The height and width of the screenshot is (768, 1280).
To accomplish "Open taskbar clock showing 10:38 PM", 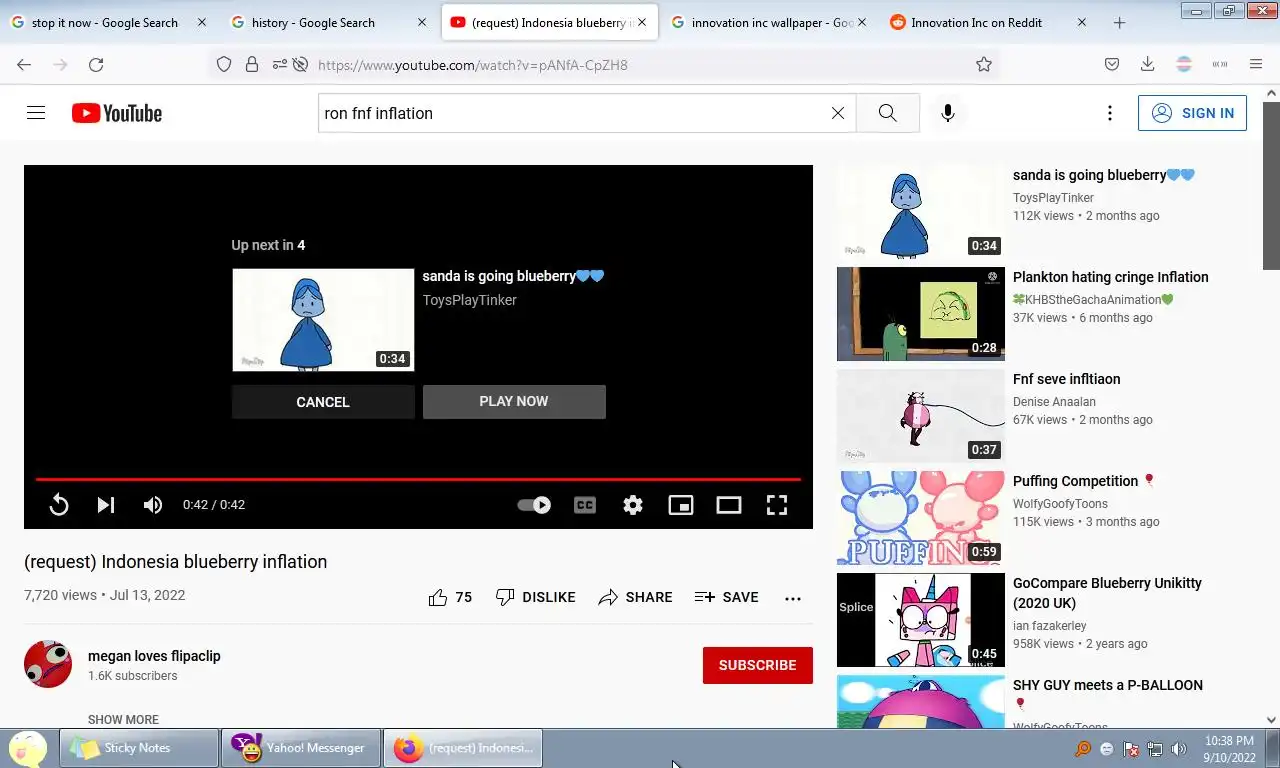I will [x=1229, y=749].
